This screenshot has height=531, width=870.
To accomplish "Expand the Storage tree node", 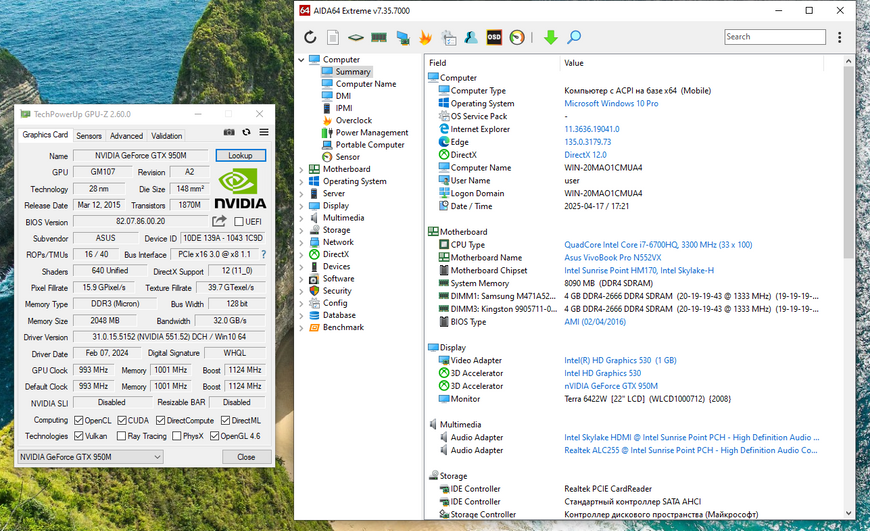I will (301, 230).
